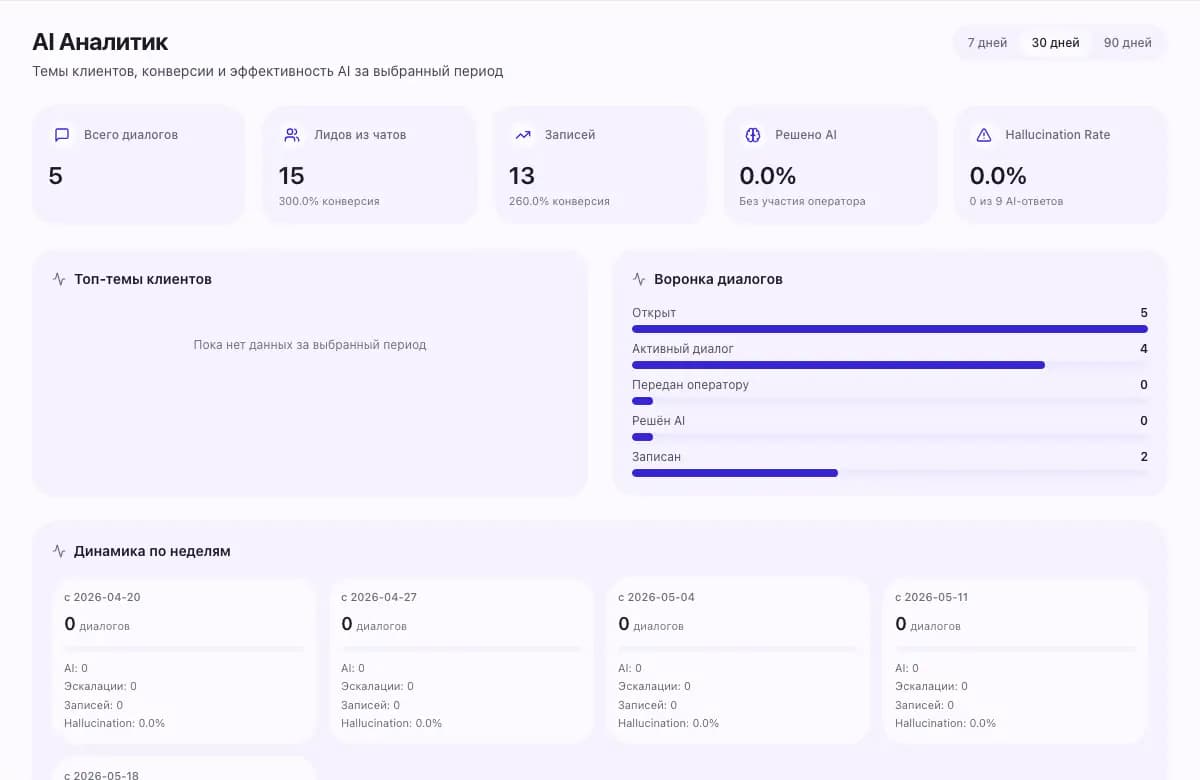1200x780 pixels.
Task: Click the AI Аналитик page heading
Action: click(100, 42)
